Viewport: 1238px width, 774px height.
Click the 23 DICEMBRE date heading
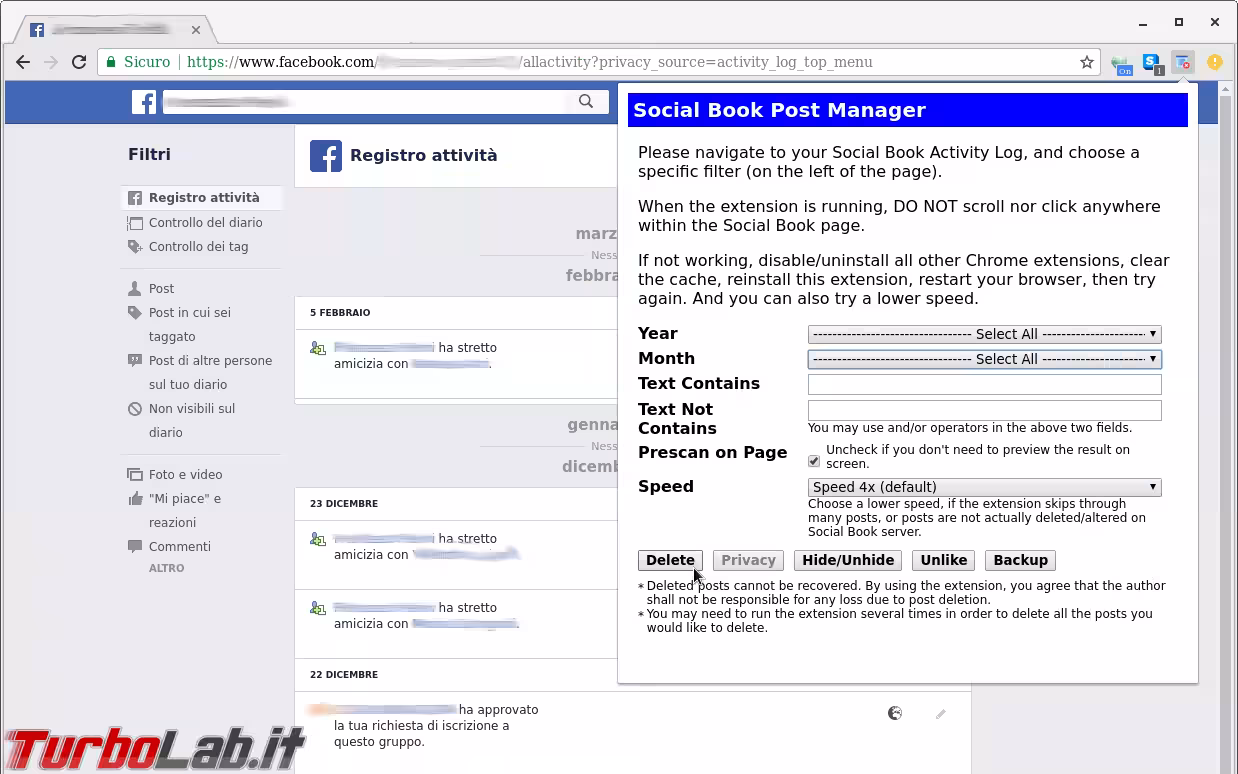point(344,503)
